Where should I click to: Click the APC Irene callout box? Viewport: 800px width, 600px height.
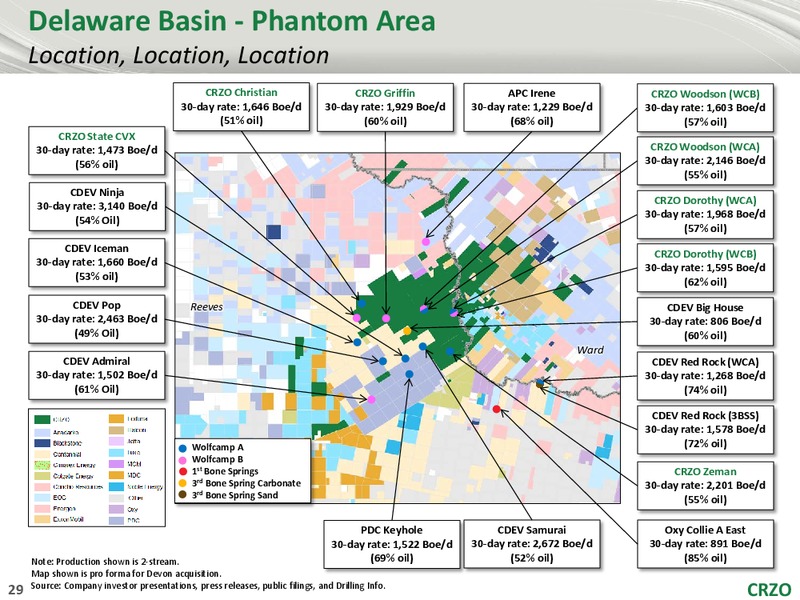pos(532,107)
